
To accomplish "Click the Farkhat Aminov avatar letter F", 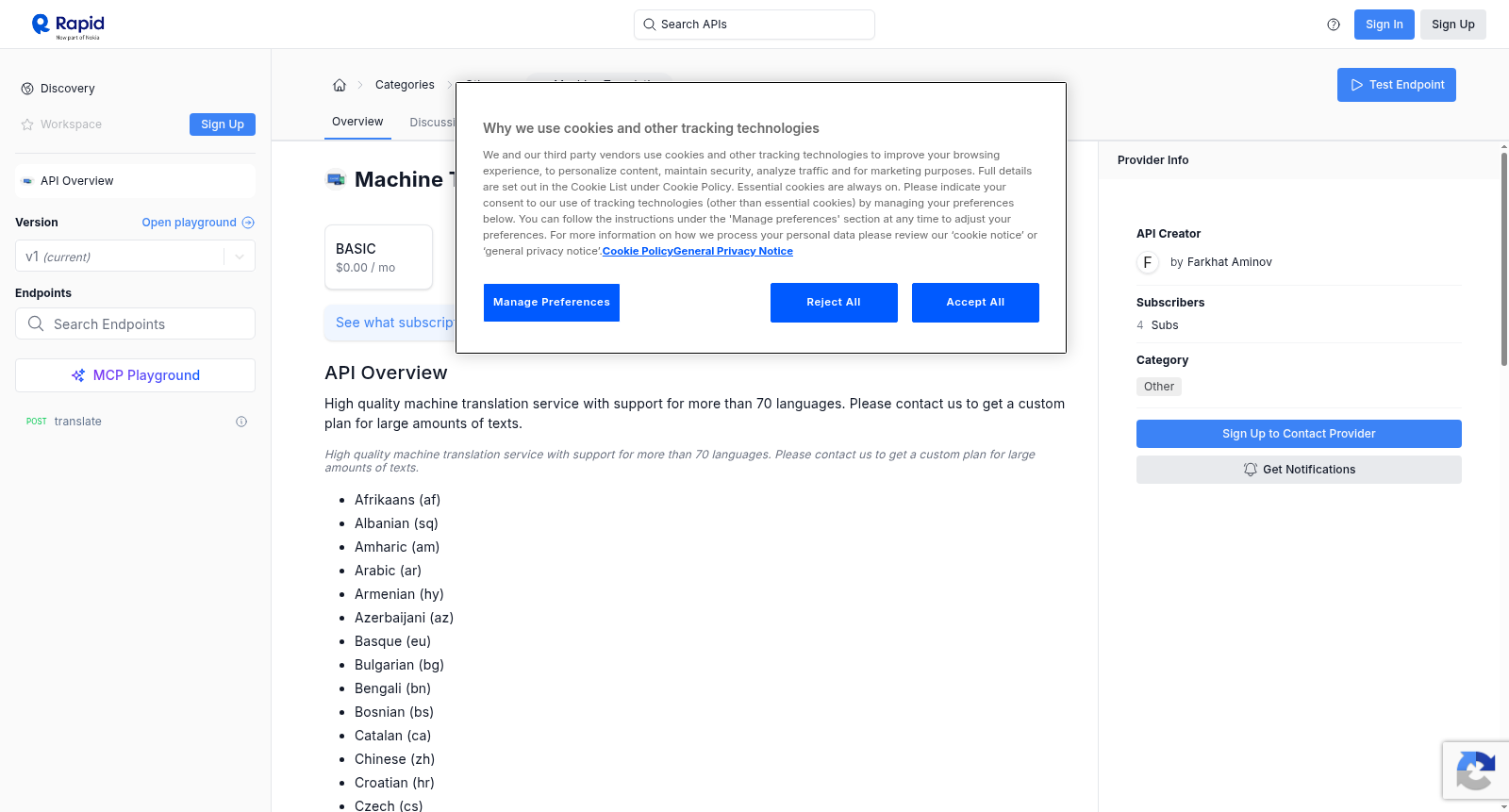I will 1148,262.
